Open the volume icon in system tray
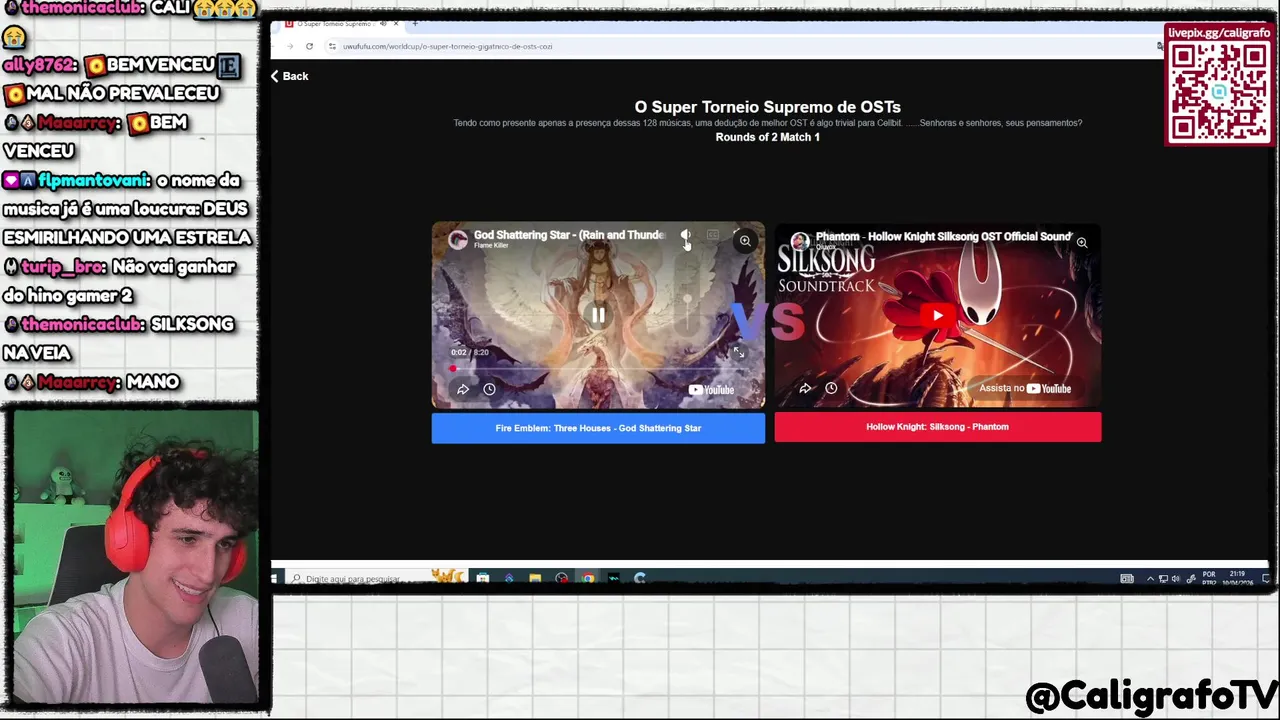Image resolution: width=1280 pixels, height=720 pixels. 1175,578
